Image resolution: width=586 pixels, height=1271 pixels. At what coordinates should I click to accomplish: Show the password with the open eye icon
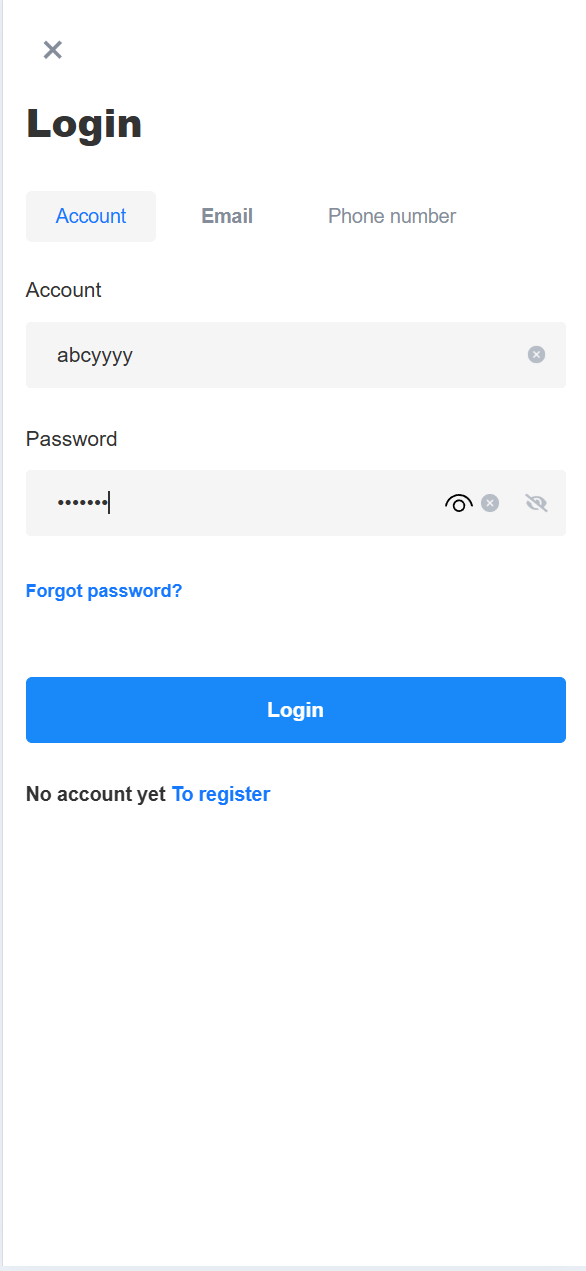tap(459, 503)
